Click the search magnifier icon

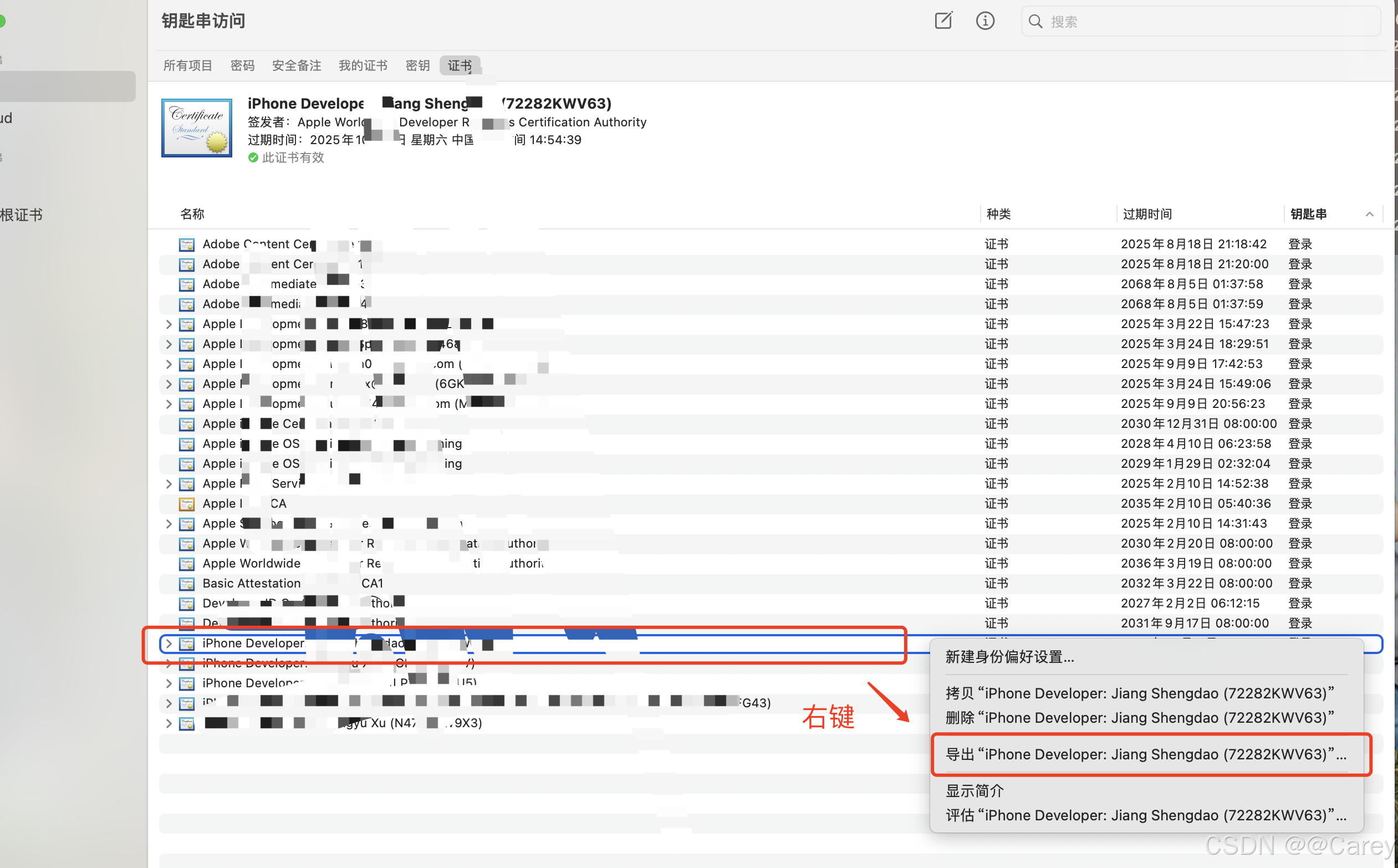1035,22
